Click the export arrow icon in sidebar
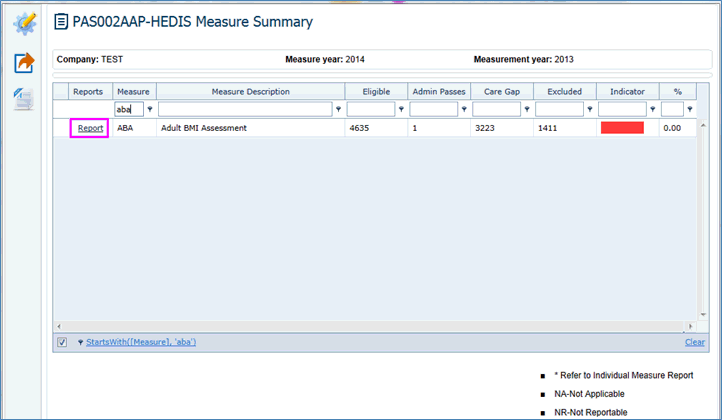The width and height of the screenshot is (722, 420). click(x=24, y=63)
